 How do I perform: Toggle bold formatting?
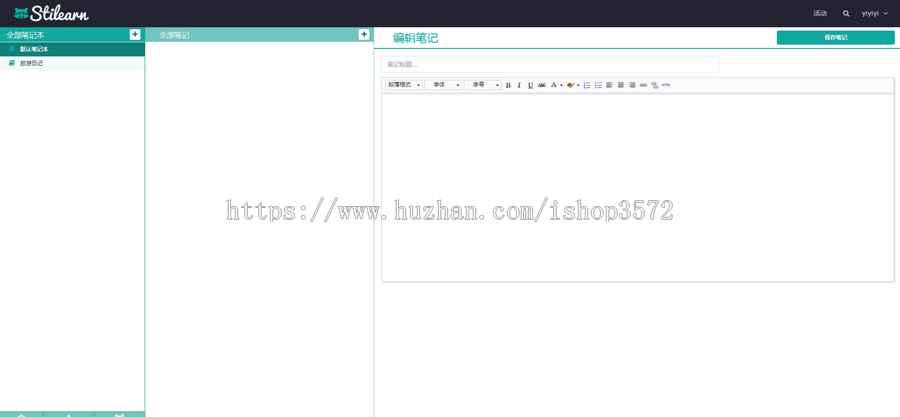pyautogui.click(x=508, y=85)
